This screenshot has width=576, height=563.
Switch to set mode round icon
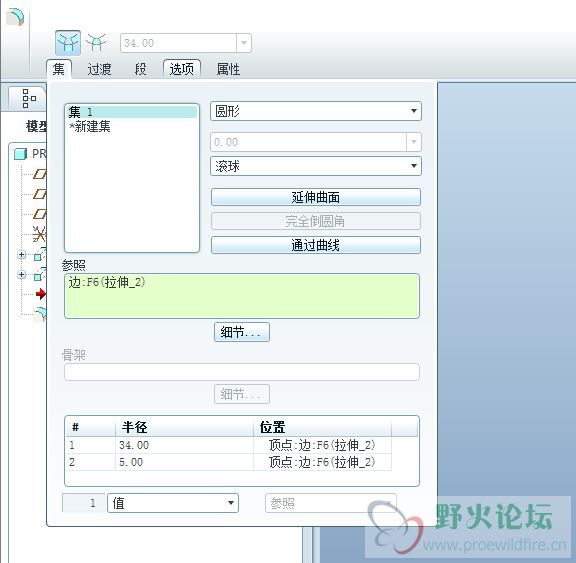68,43
